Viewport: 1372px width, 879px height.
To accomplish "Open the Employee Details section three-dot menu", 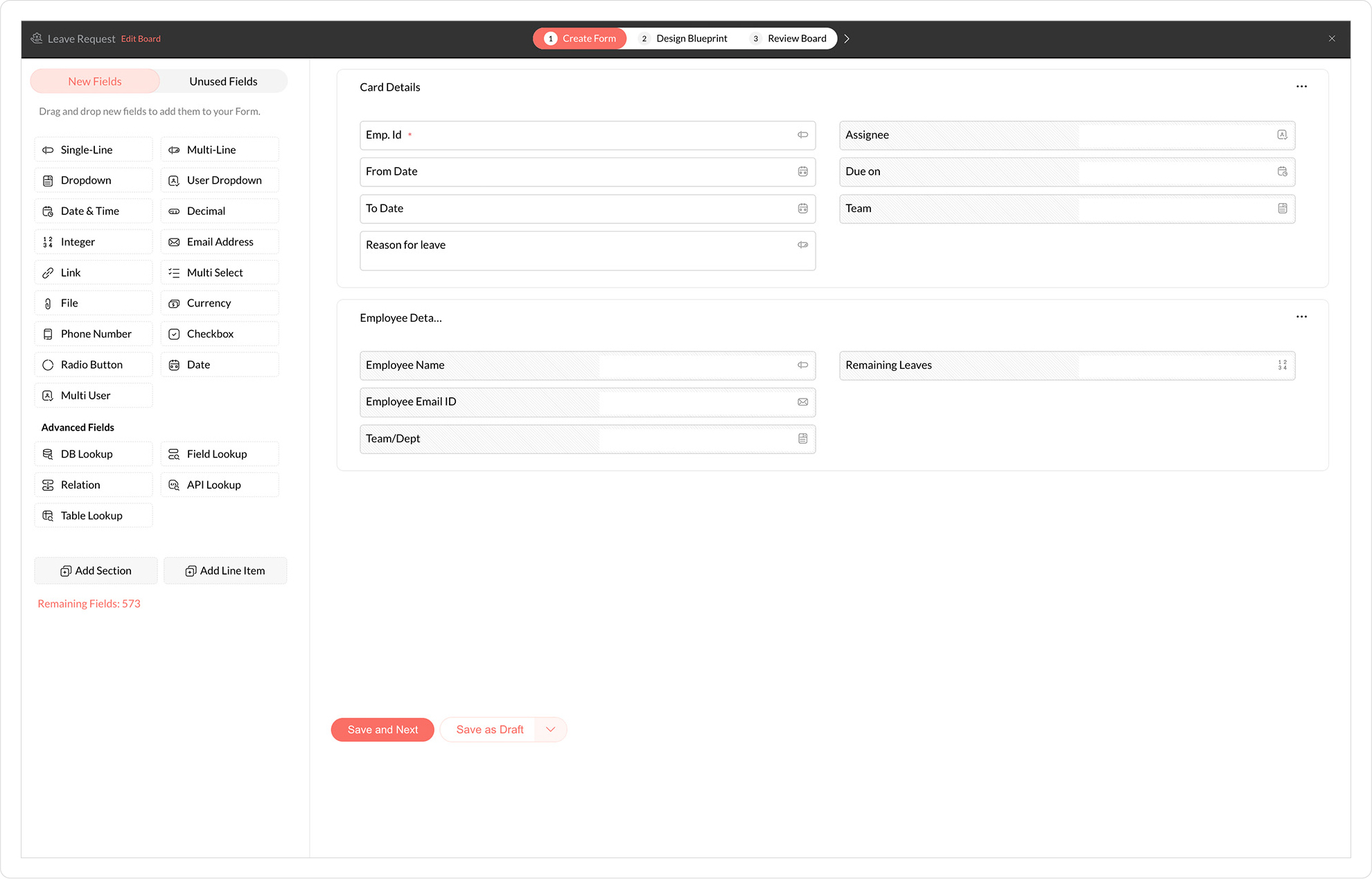I will click(x=1301, y=317).
